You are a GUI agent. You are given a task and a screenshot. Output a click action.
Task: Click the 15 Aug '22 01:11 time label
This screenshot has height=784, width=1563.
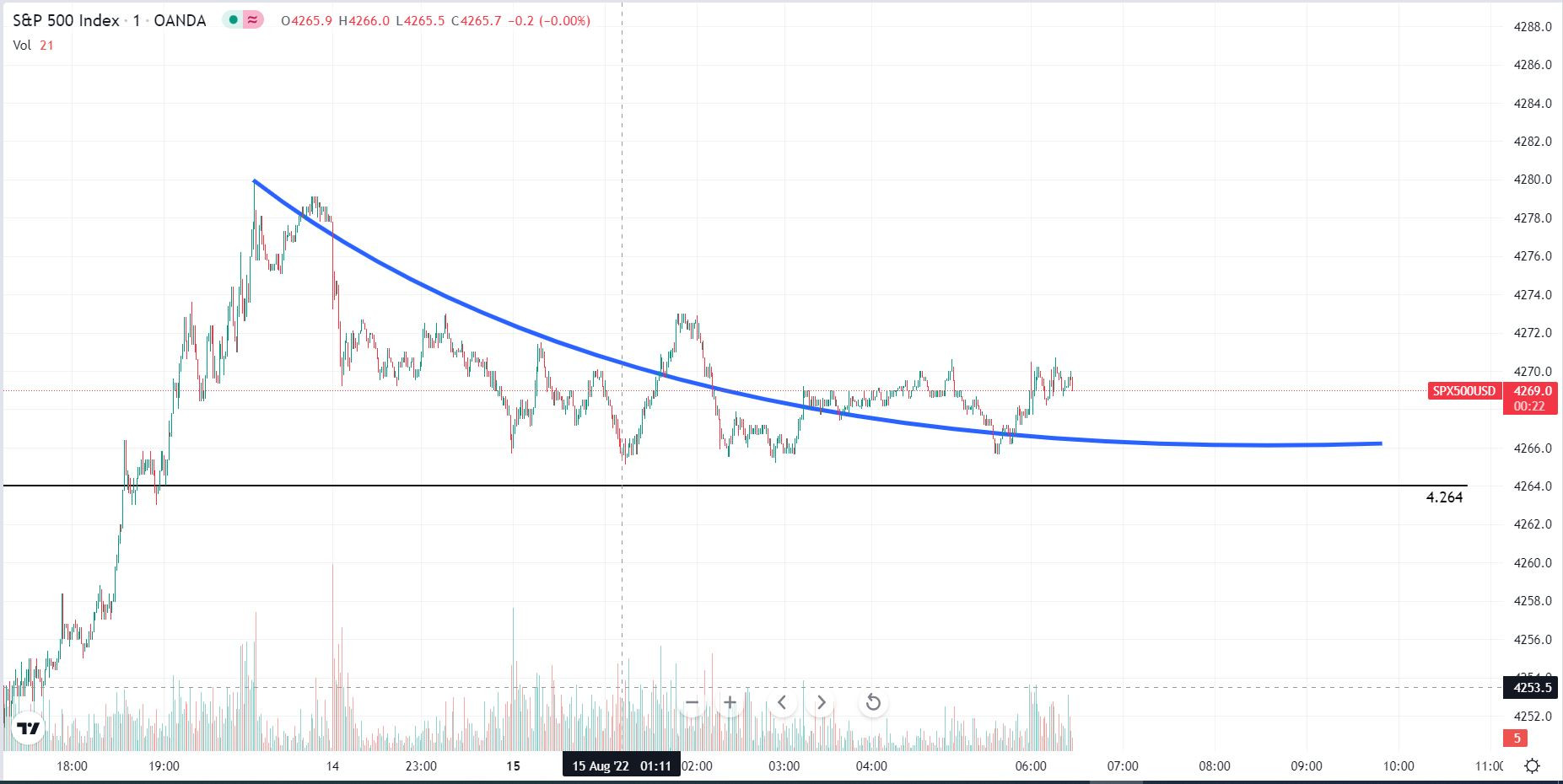pos(622,765)
